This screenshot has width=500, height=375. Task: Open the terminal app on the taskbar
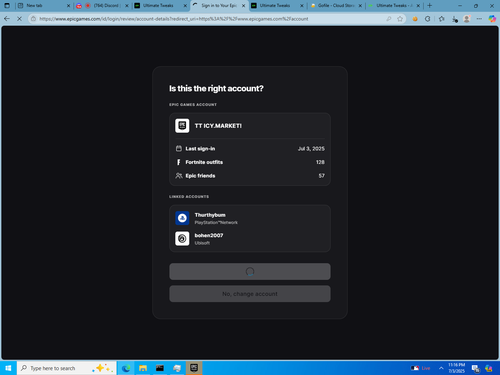pos(160,368)
